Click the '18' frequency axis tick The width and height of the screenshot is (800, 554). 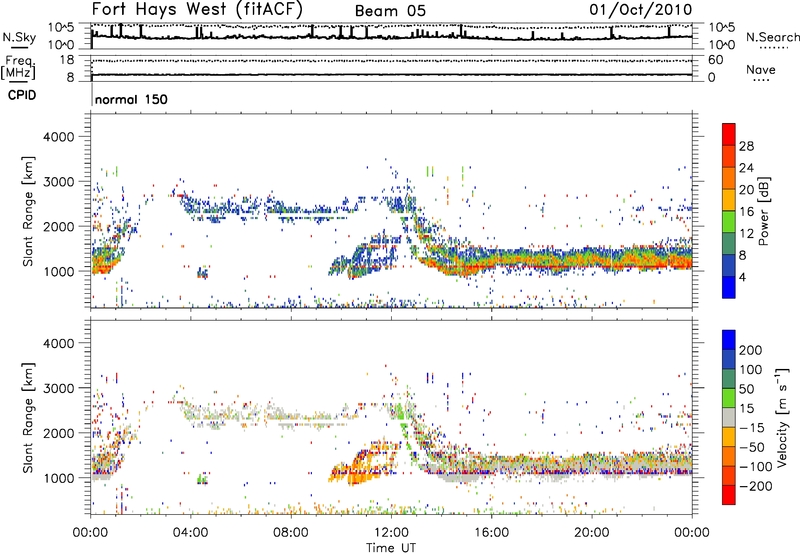tap(67, 60)
